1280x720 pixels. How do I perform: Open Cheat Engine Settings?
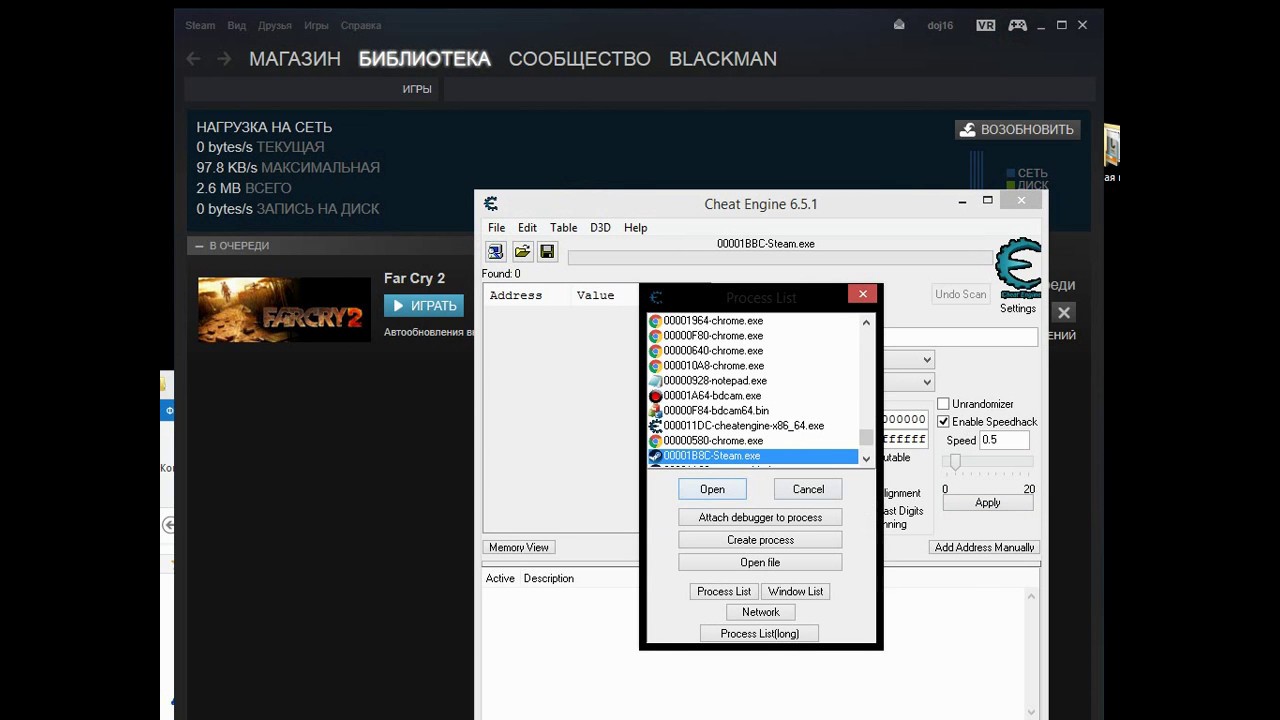[1018, 308]
